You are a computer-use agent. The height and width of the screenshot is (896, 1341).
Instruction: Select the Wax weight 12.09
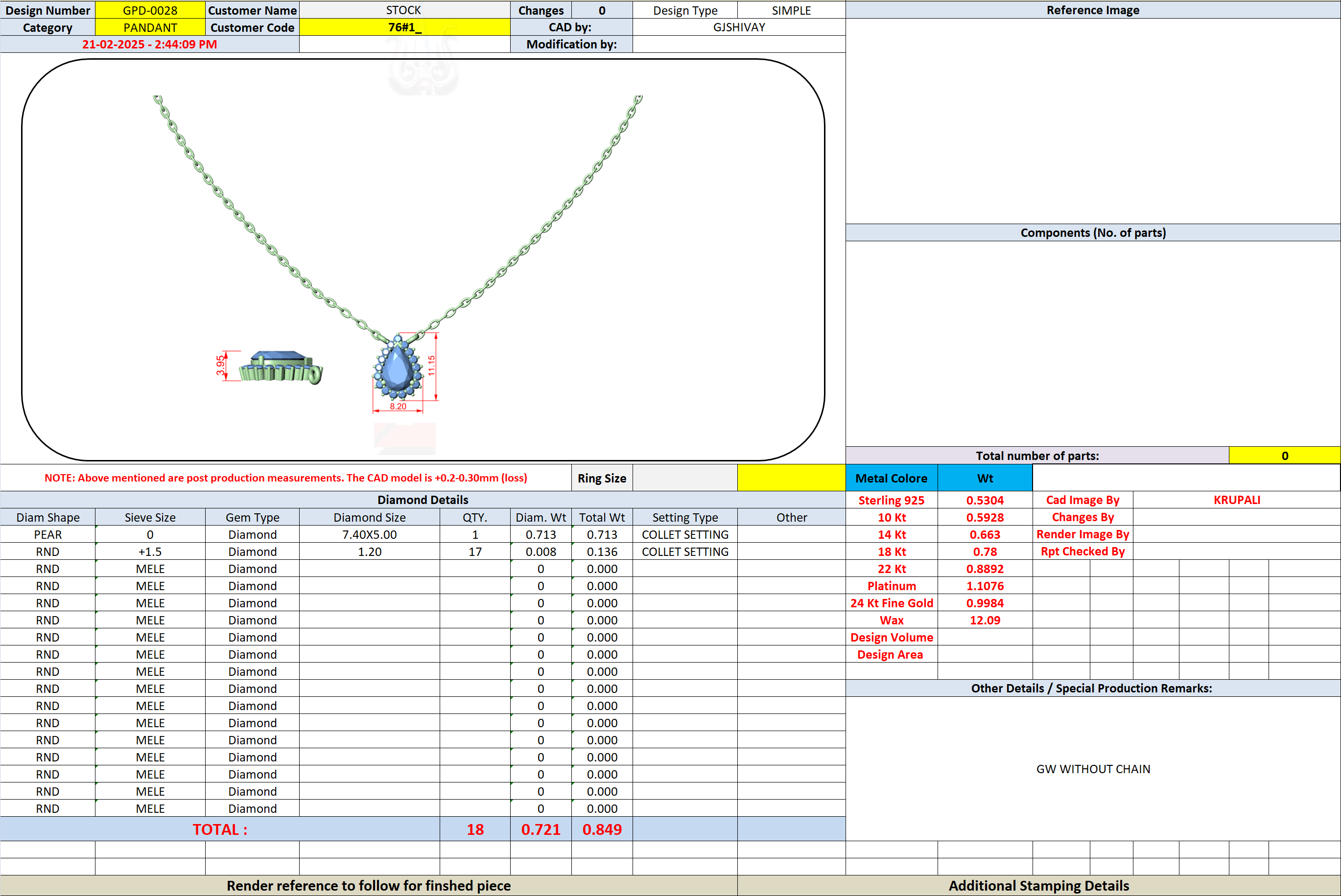[x=985, y=620]
